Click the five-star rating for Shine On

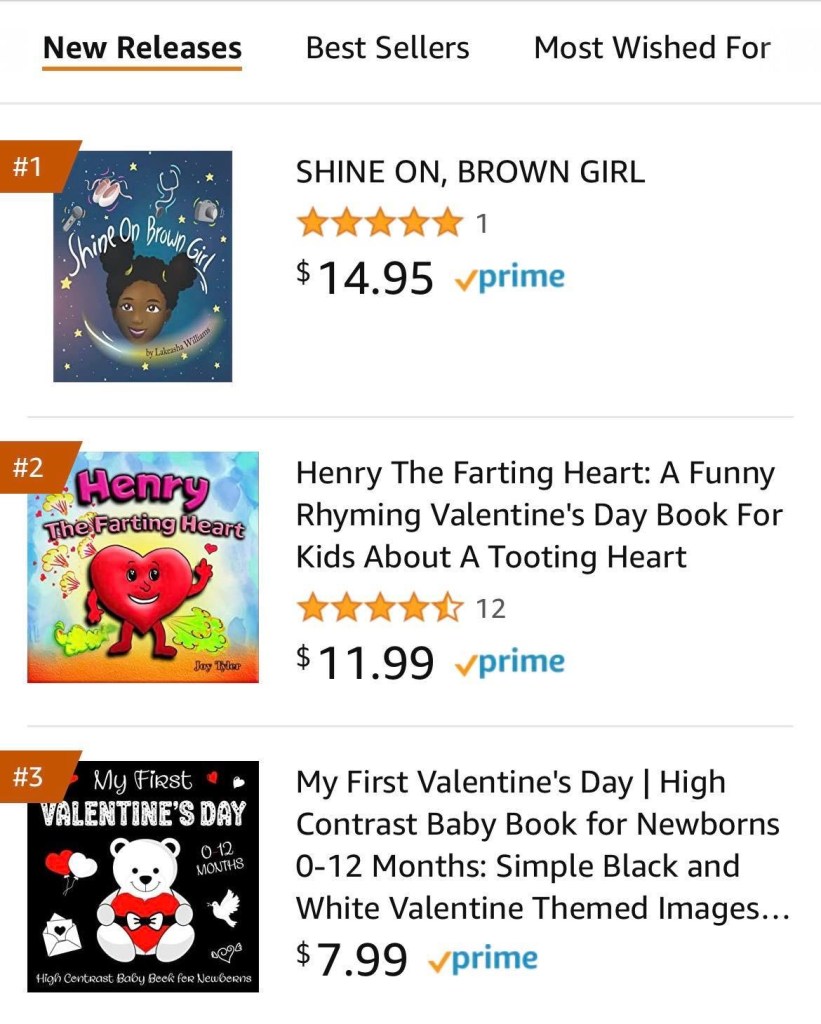380,223
